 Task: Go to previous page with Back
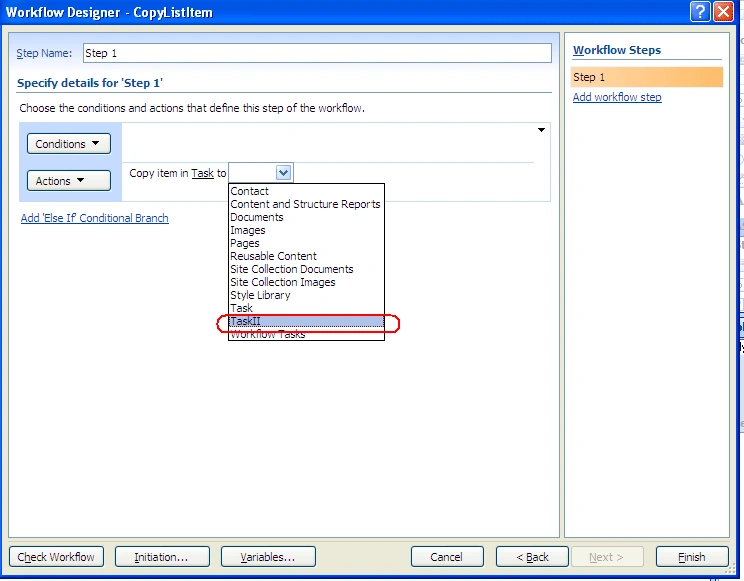[x=532, y=557]
